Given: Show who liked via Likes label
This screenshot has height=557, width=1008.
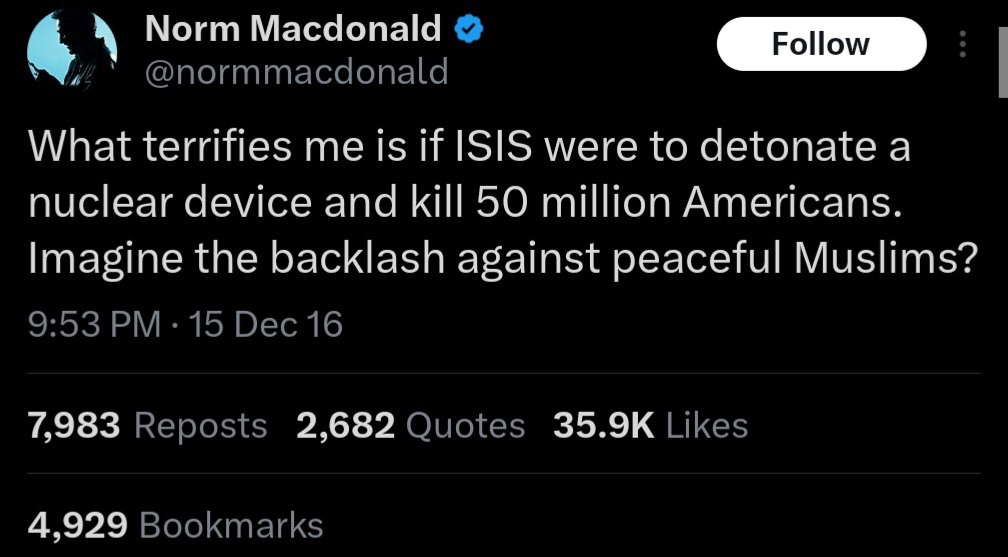Looking at the screenshot, I should point(706,425).
